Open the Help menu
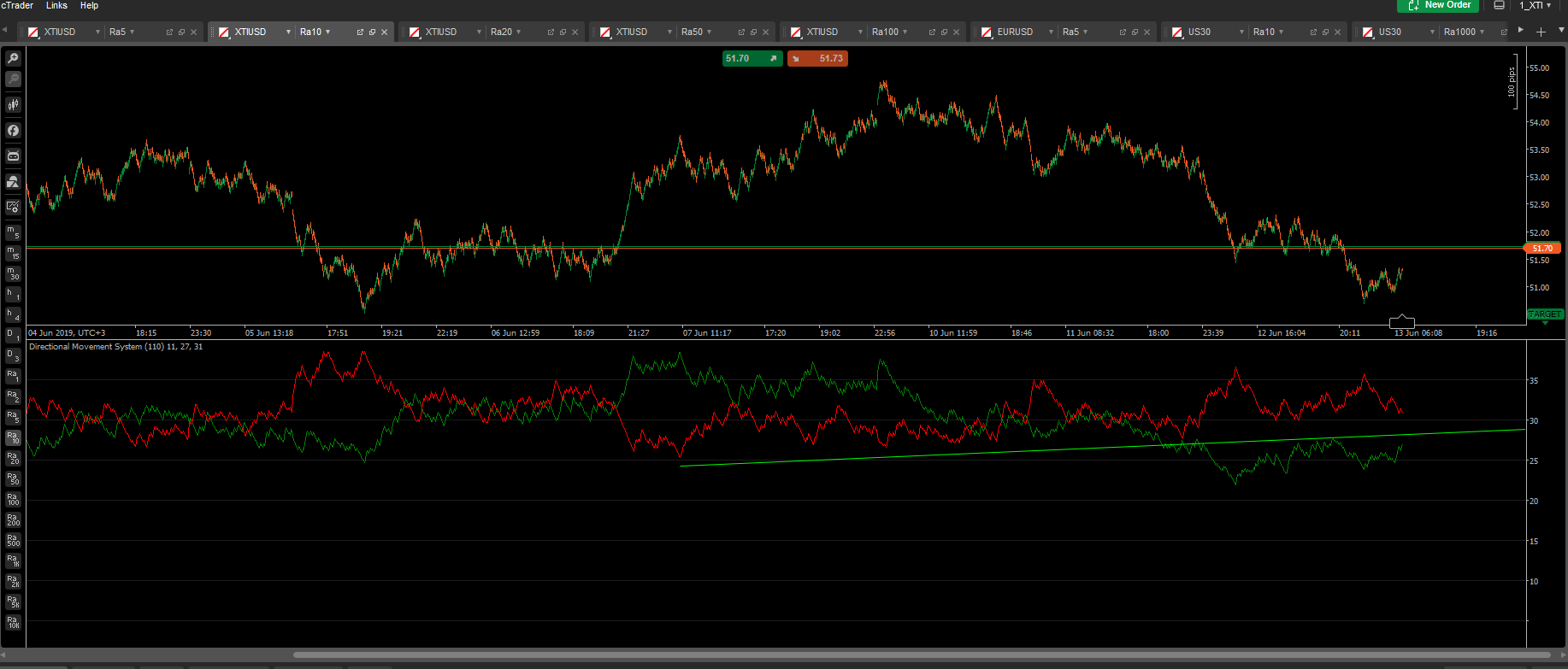Image resolution: width=1568 pixels, height=669 pixels. 89,5
